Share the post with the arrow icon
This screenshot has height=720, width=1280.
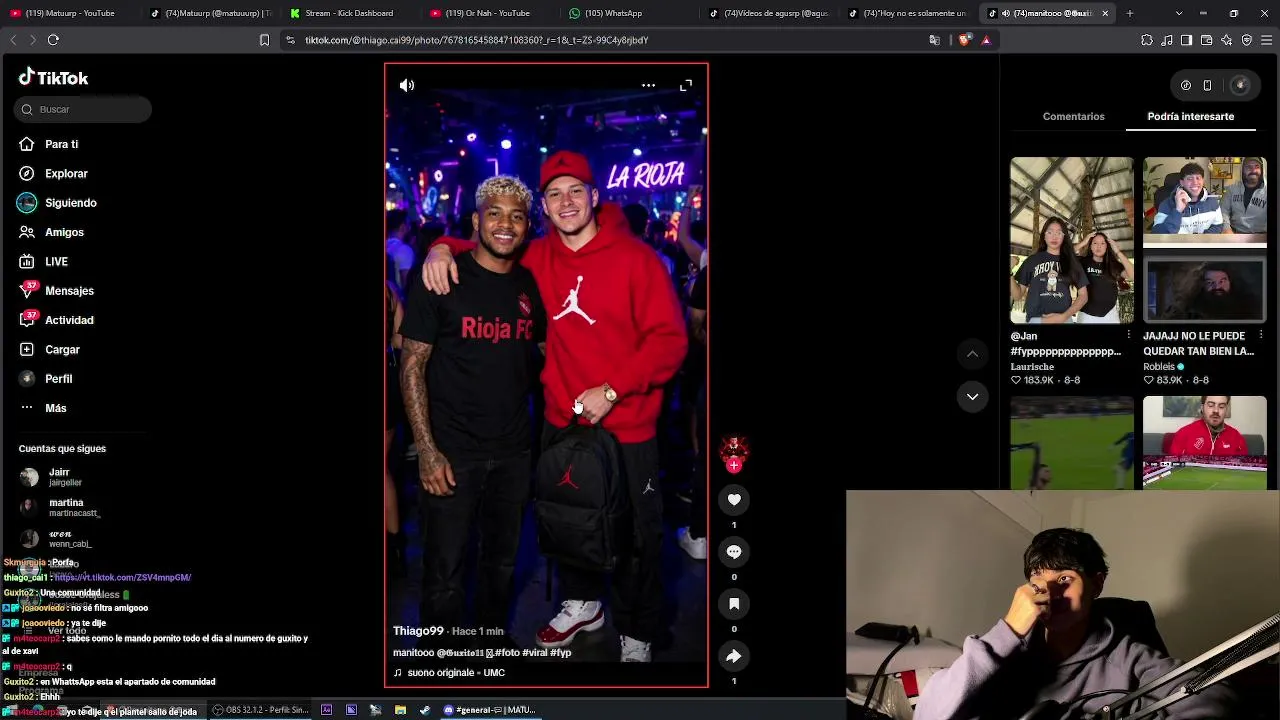click(x=734, y=656)
